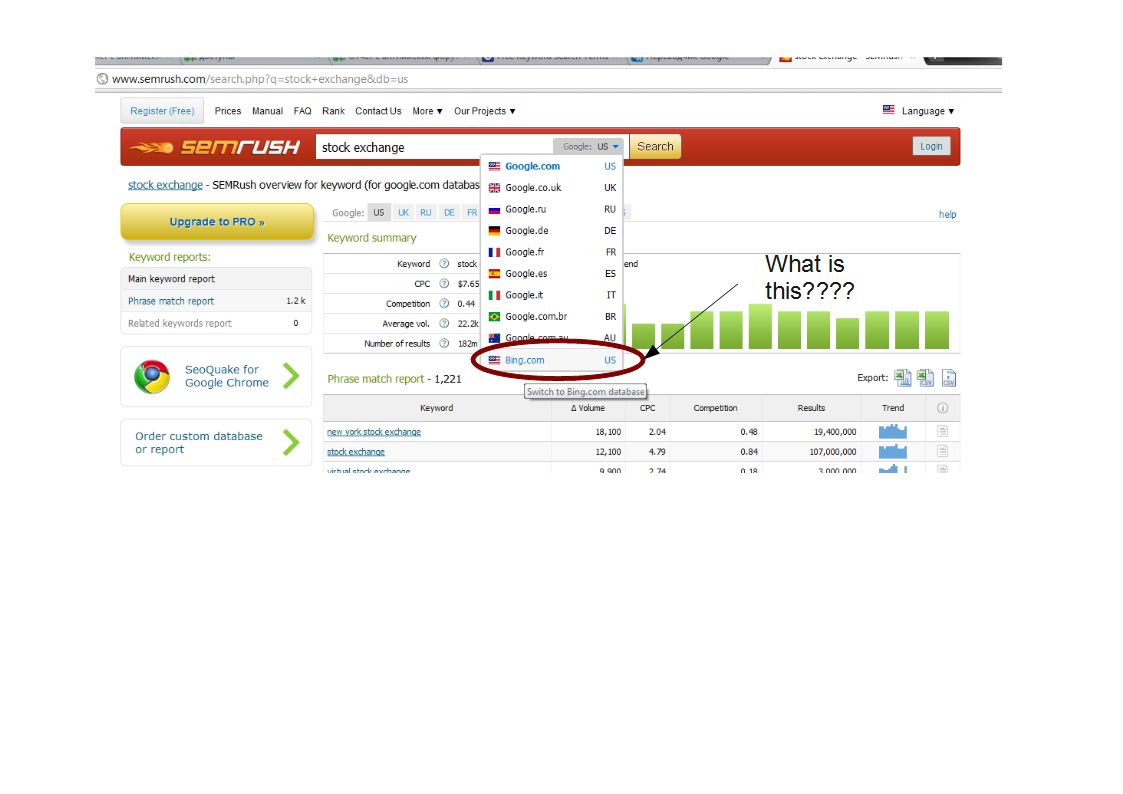Open the Prices page
This screenshot has width=1123, height=794.
click(228, 111)
